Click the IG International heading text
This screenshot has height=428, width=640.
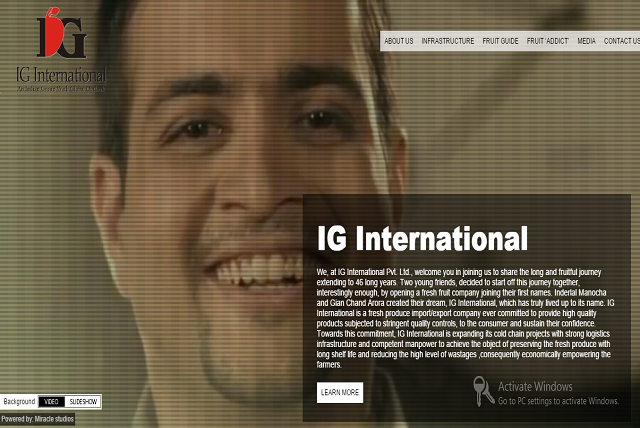pyautogui.click(x=422, y=239)
